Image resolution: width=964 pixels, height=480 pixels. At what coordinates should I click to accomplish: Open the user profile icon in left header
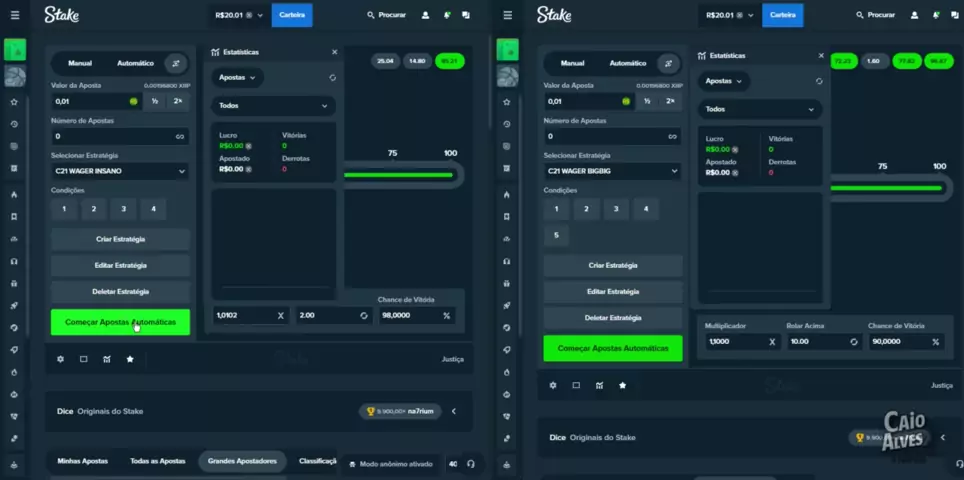425,15
